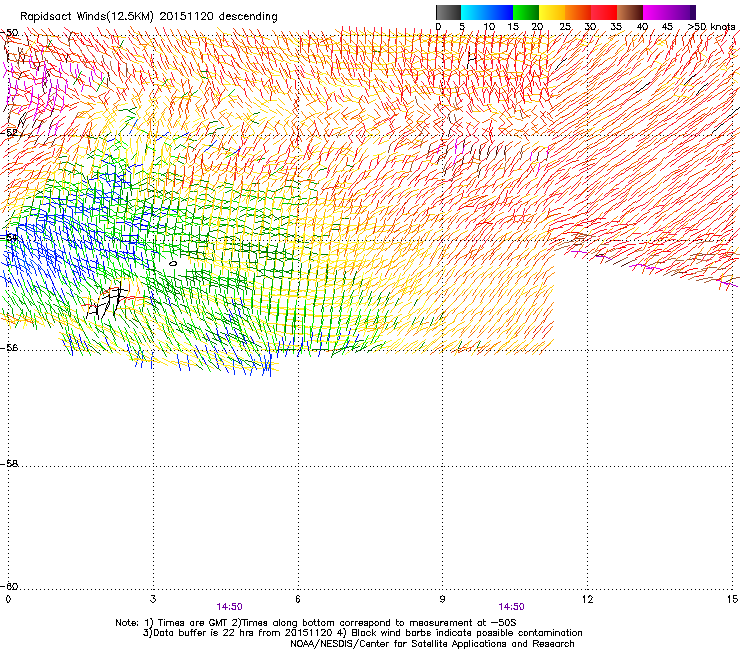Click the 'Note: 1) Times are GMT' line
This screenshot has width=740, height=650.
(316, 623)
